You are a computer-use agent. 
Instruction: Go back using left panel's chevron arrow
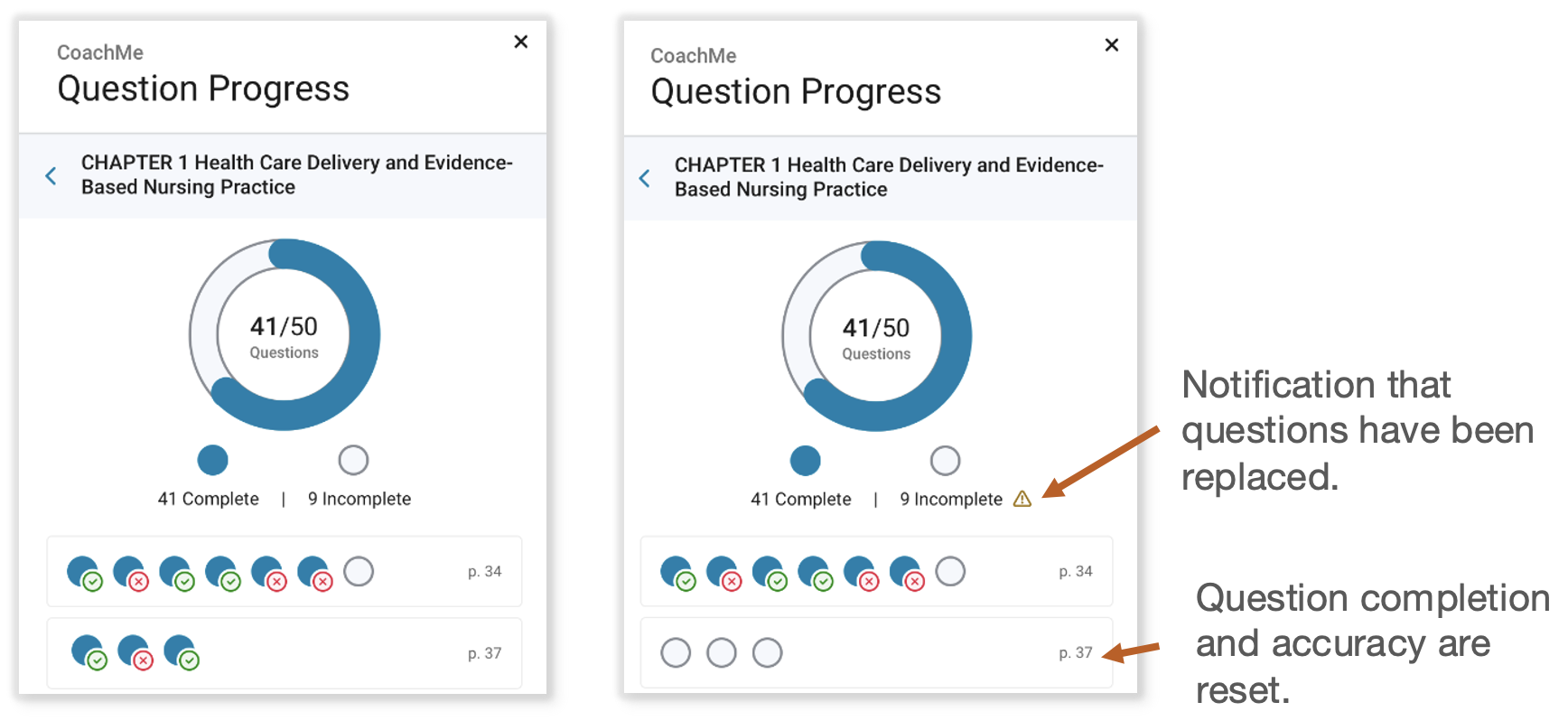coord(51,175)
